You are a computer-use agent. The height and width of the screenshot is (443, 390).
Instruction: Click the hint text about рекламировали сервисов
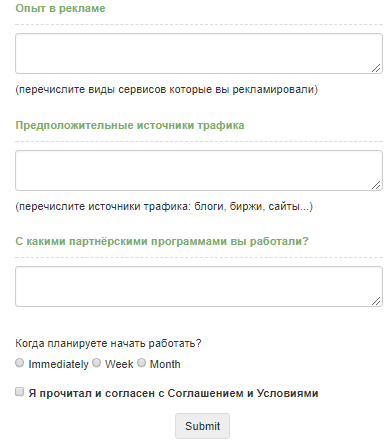tap(167, 89)
